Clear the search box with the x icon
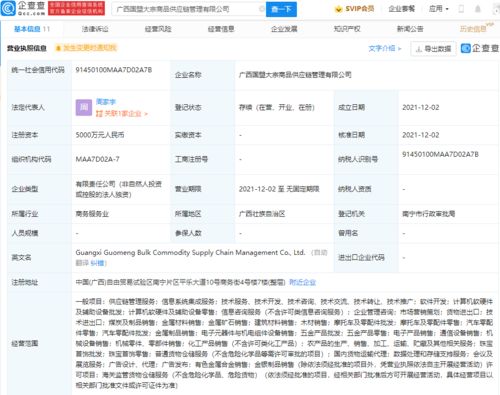Image resolution: width=500 pixels, height=395 pixels. tap(262, 9)
